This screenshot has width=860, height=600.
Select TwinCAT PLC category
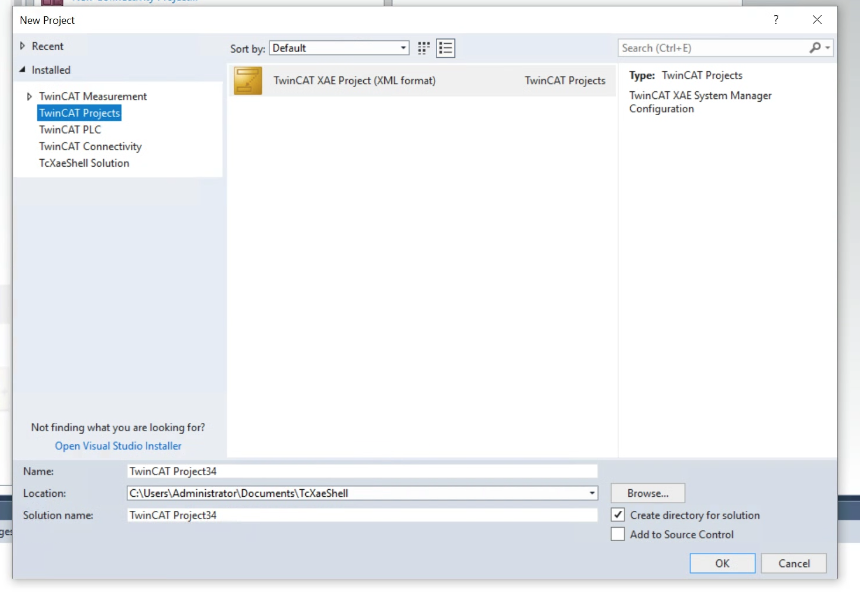coord(70,130)
